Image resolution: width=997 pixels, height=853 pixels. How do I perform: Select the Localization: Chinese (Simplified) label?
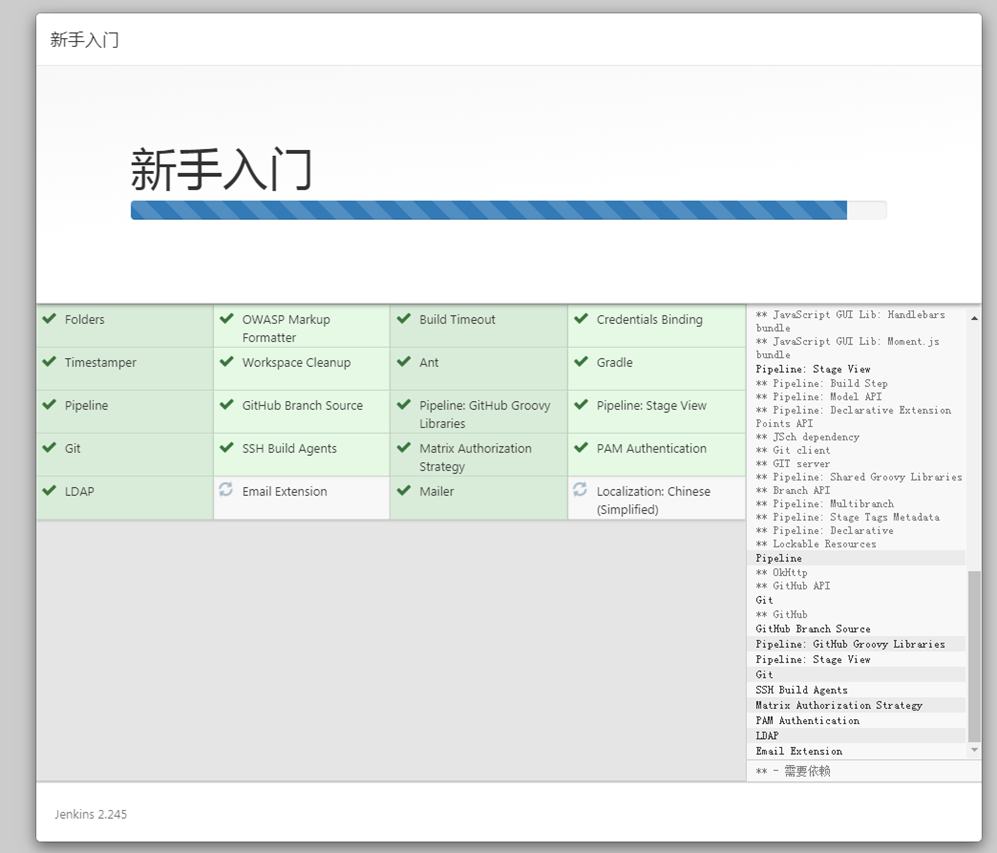tap(653, 500)
